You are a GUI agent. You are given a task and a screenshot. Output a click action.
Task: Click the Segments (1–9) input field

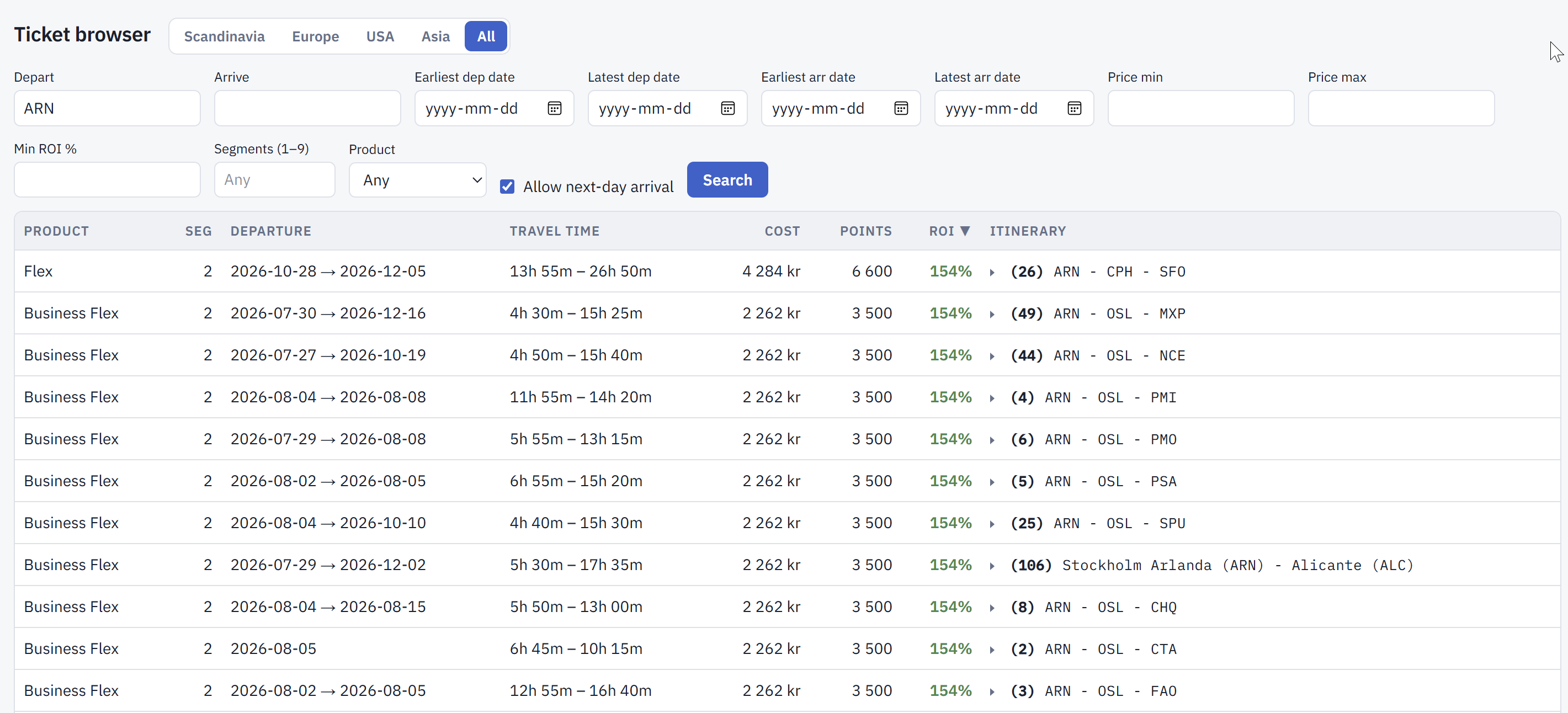tap(274, 179)
